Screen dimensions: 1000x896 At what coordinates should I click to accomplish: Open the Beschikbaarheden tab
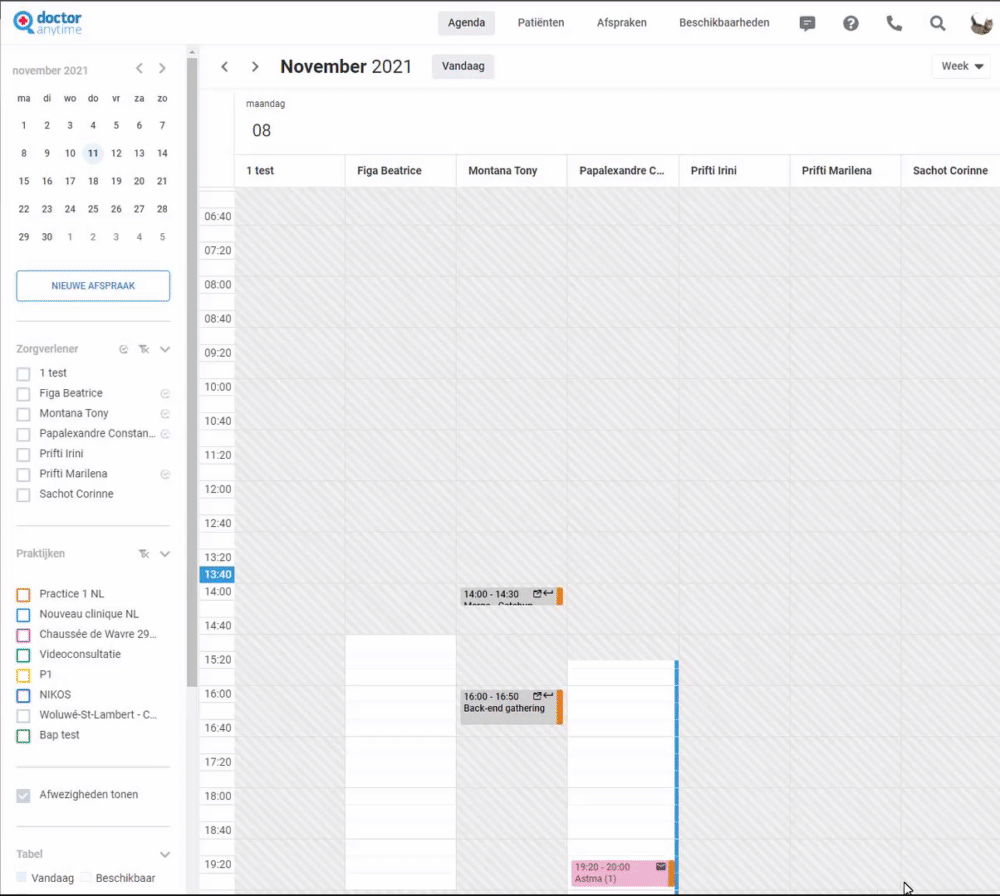tap(724, 23)
